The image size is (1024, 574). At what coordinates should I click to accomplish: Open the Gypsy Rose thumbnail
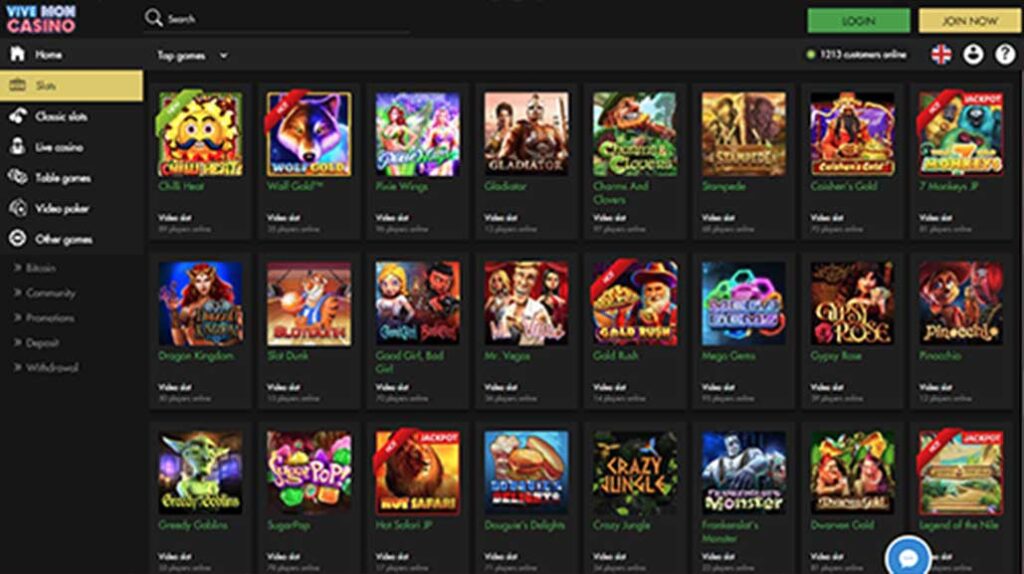click(853, 304)
